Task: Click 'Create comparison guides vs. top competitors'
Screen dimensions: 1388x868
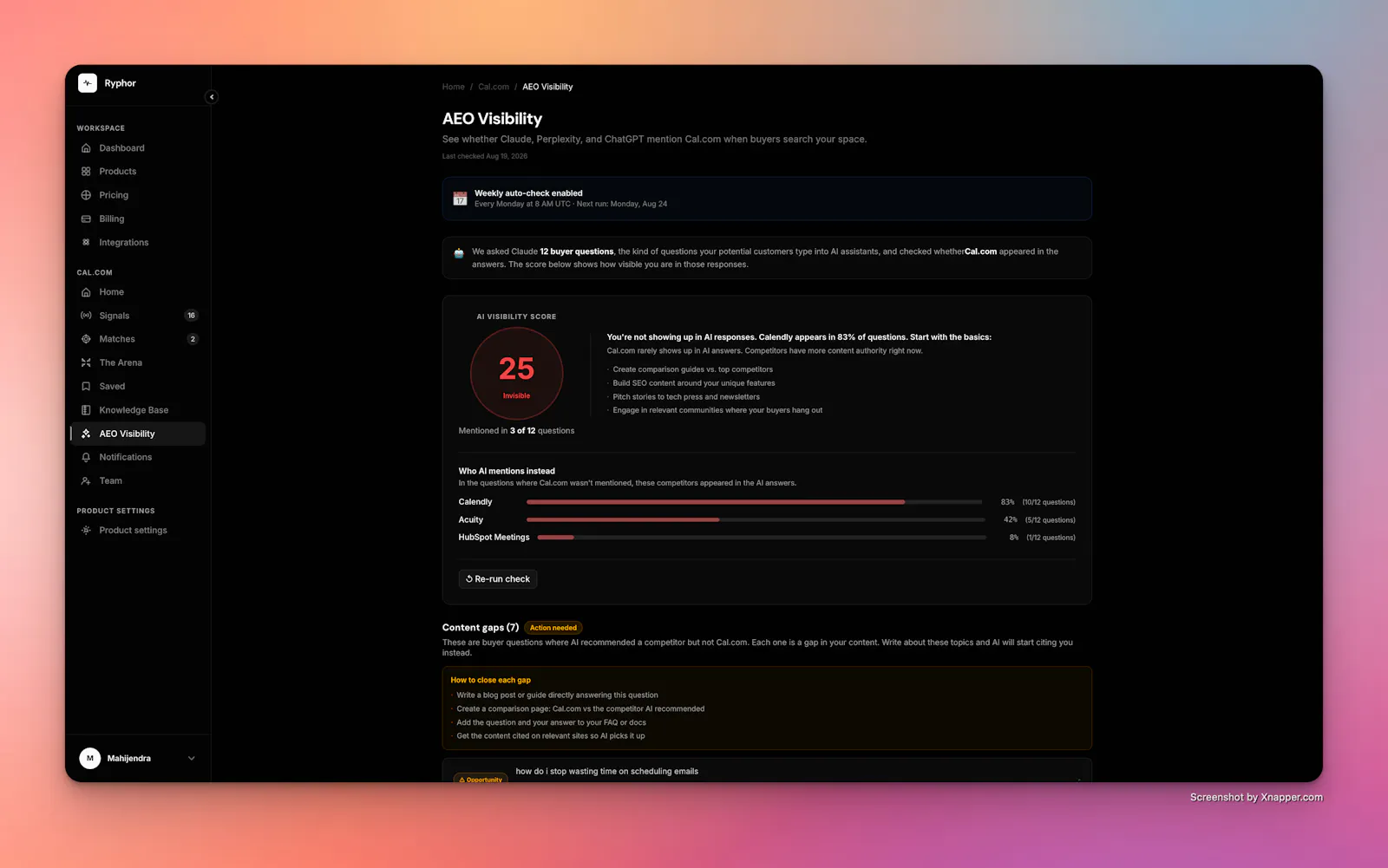Action: coord(693,369)
